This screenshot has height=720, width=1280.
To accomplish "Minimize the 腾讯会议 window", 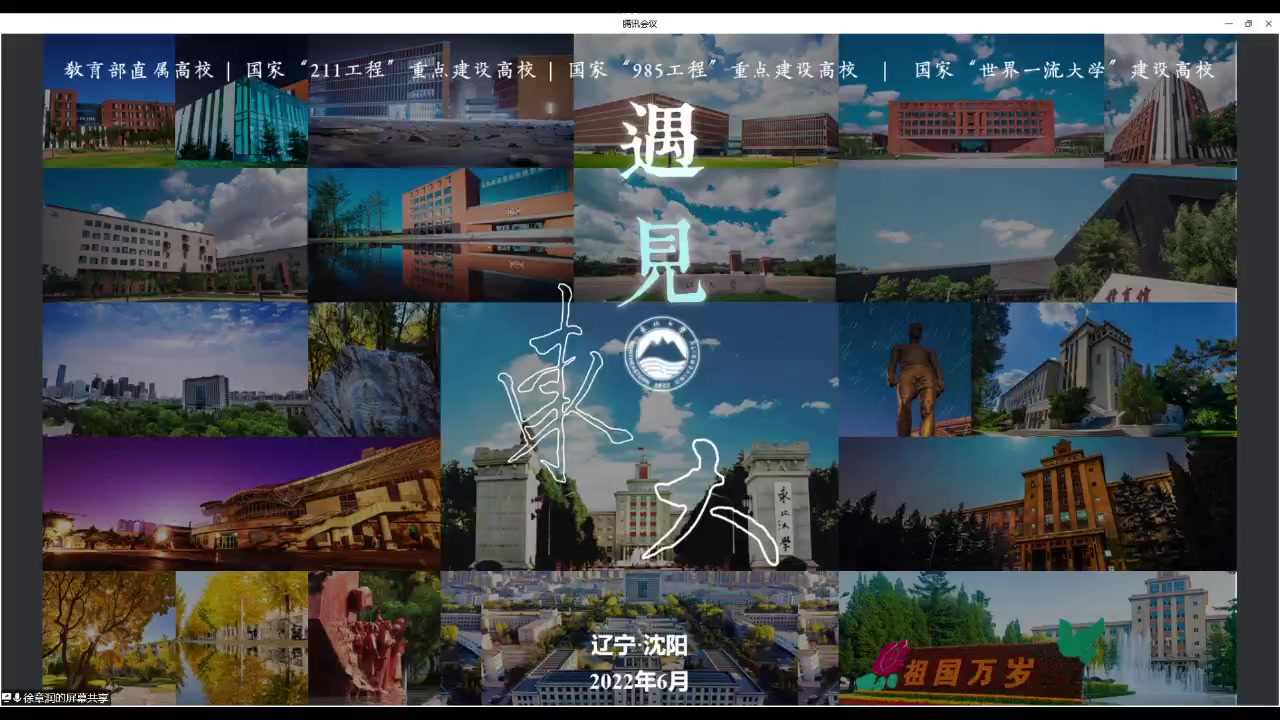I will 1228,23.
